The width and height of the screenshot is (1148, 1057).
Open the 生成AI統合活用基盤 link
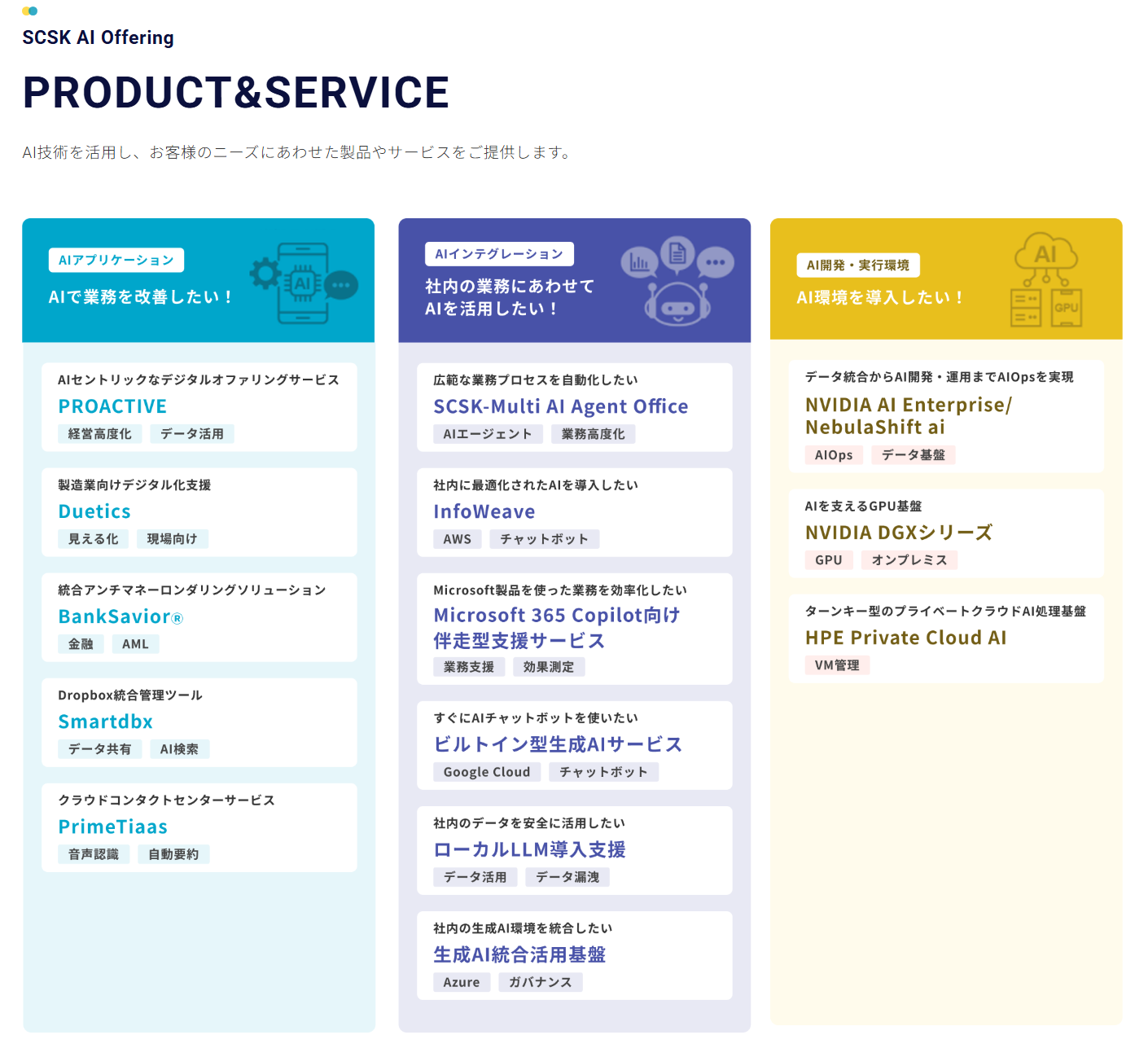click(519, 954)
